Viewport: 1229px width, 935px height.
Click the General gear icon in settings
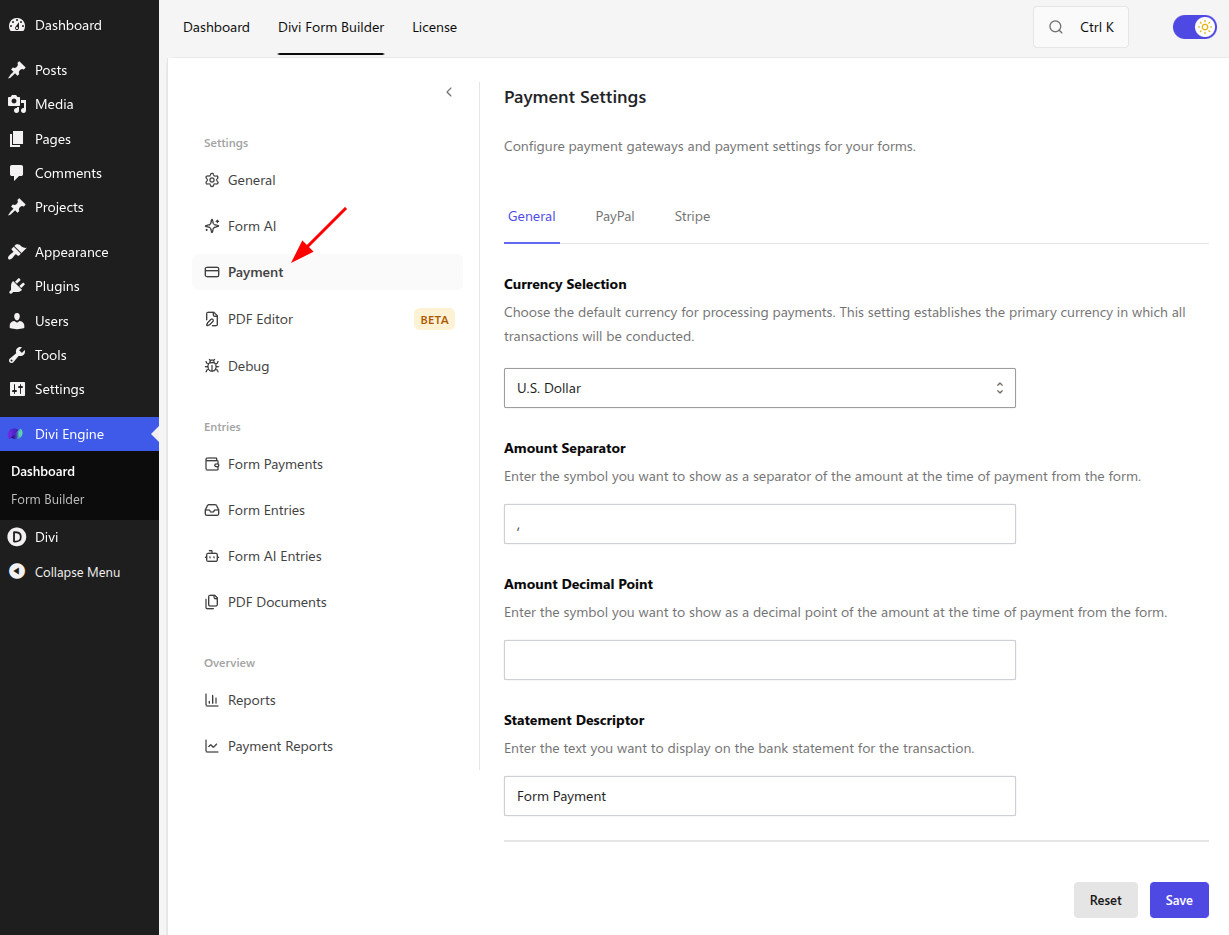coord(212,180)
